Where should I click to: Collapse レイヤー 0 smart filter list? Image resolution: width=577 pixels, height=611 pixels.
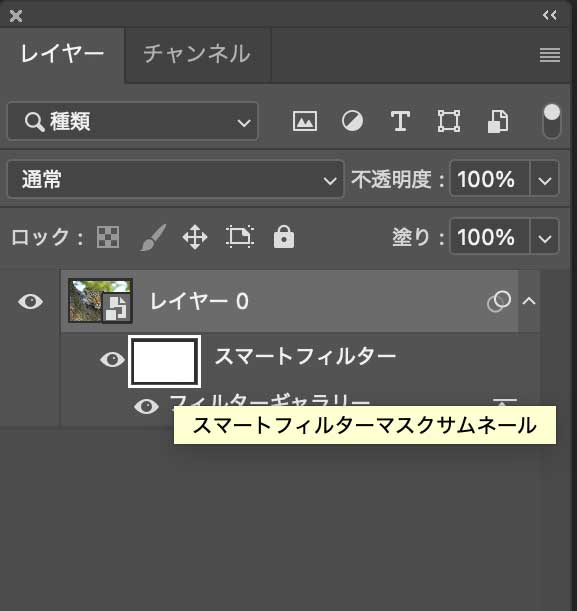[x=529, y=301]
